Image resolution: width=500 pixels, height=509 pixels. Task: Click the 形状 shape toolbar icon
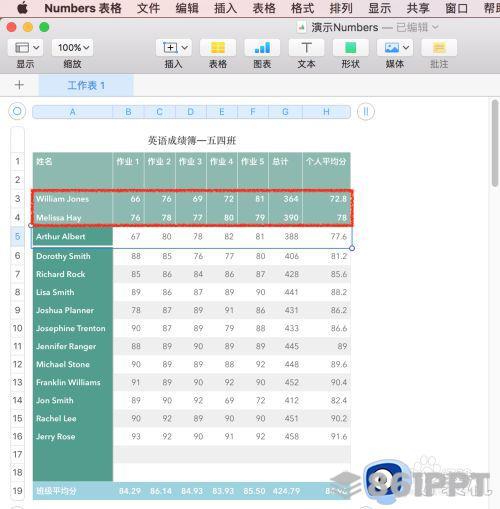(351, 48)
